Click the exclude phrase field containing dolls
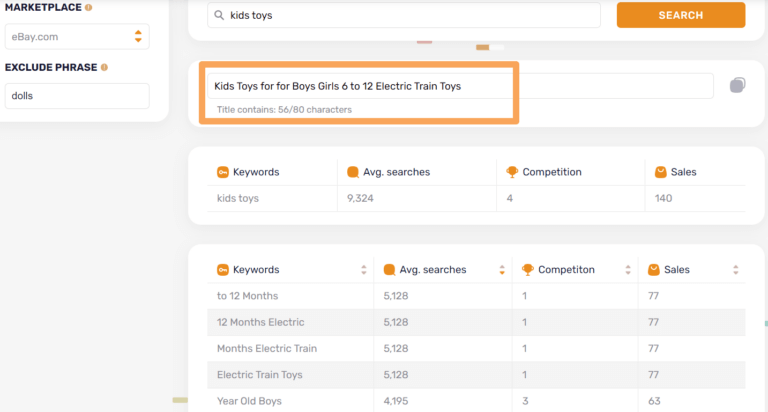The width and height of the screenshot is (768, 412). tap(77, 96)
